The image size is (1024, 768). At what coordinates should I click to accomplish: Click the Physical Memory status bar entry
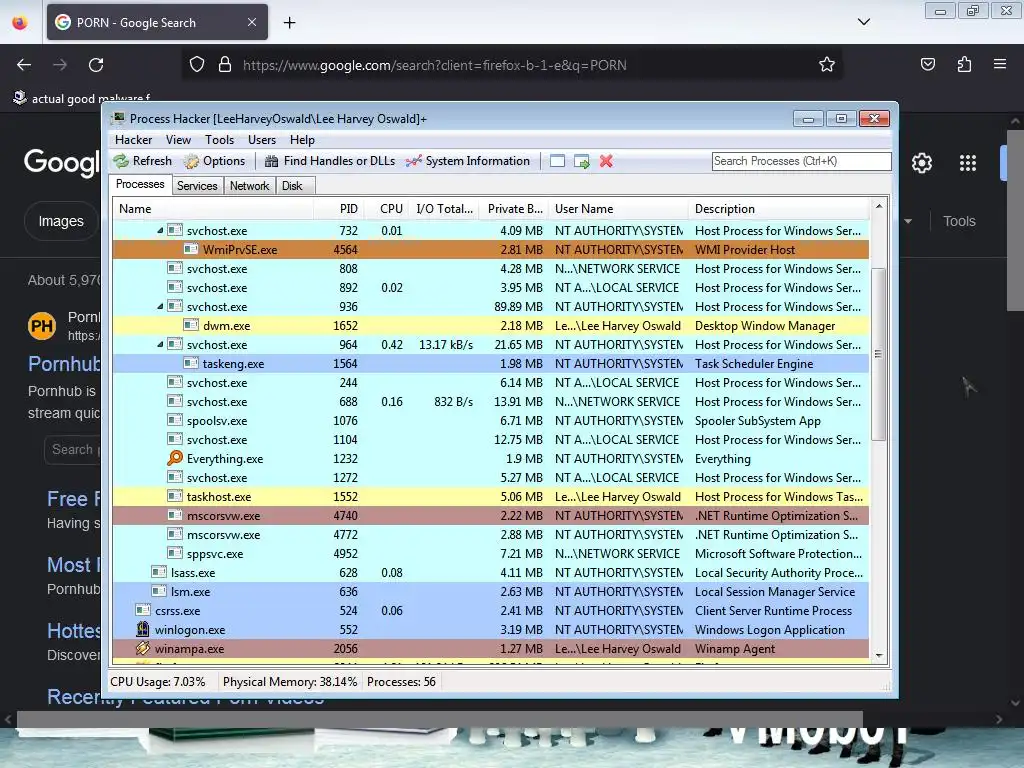tap(290, 682)
